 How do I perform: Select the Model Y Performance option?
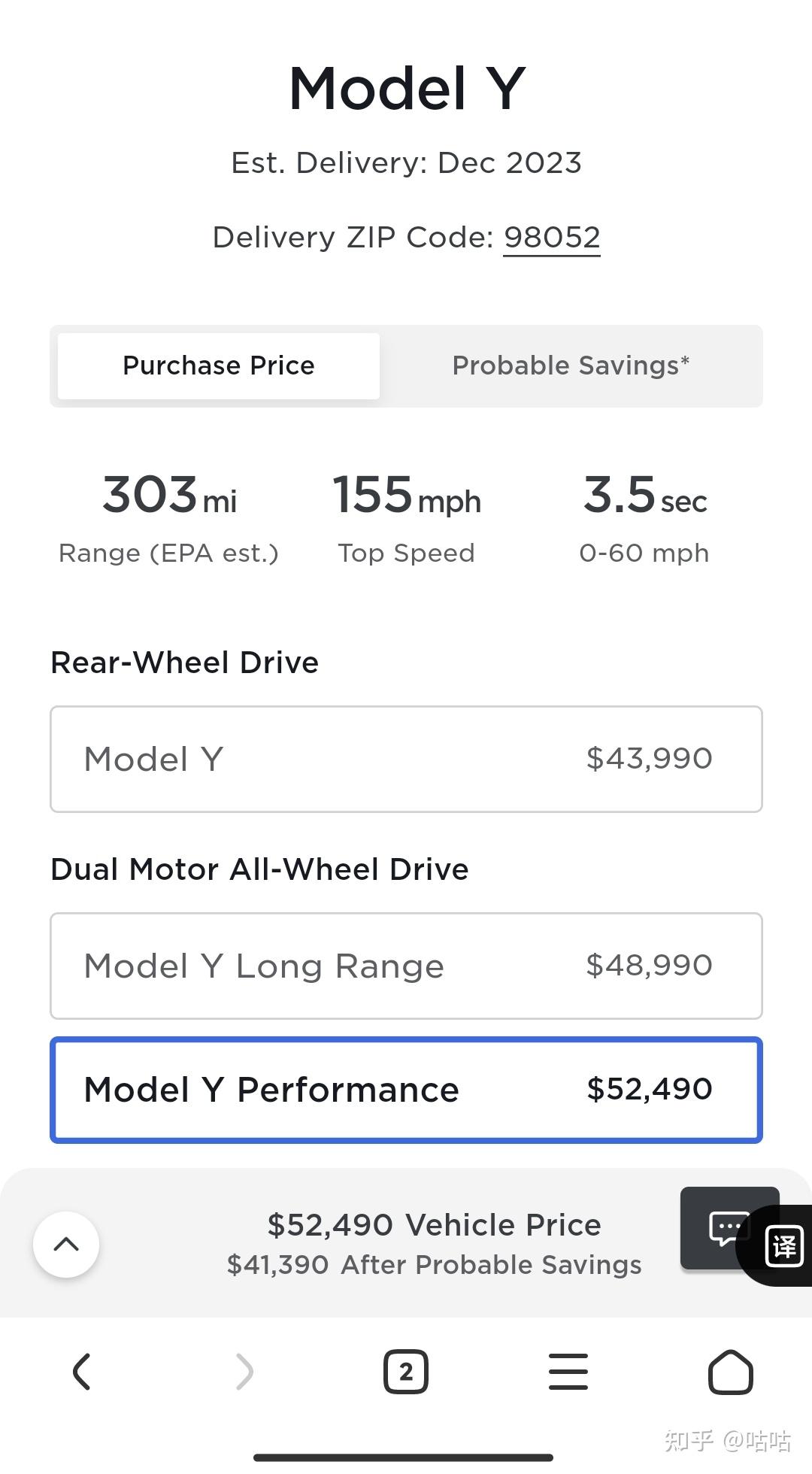406,1090
